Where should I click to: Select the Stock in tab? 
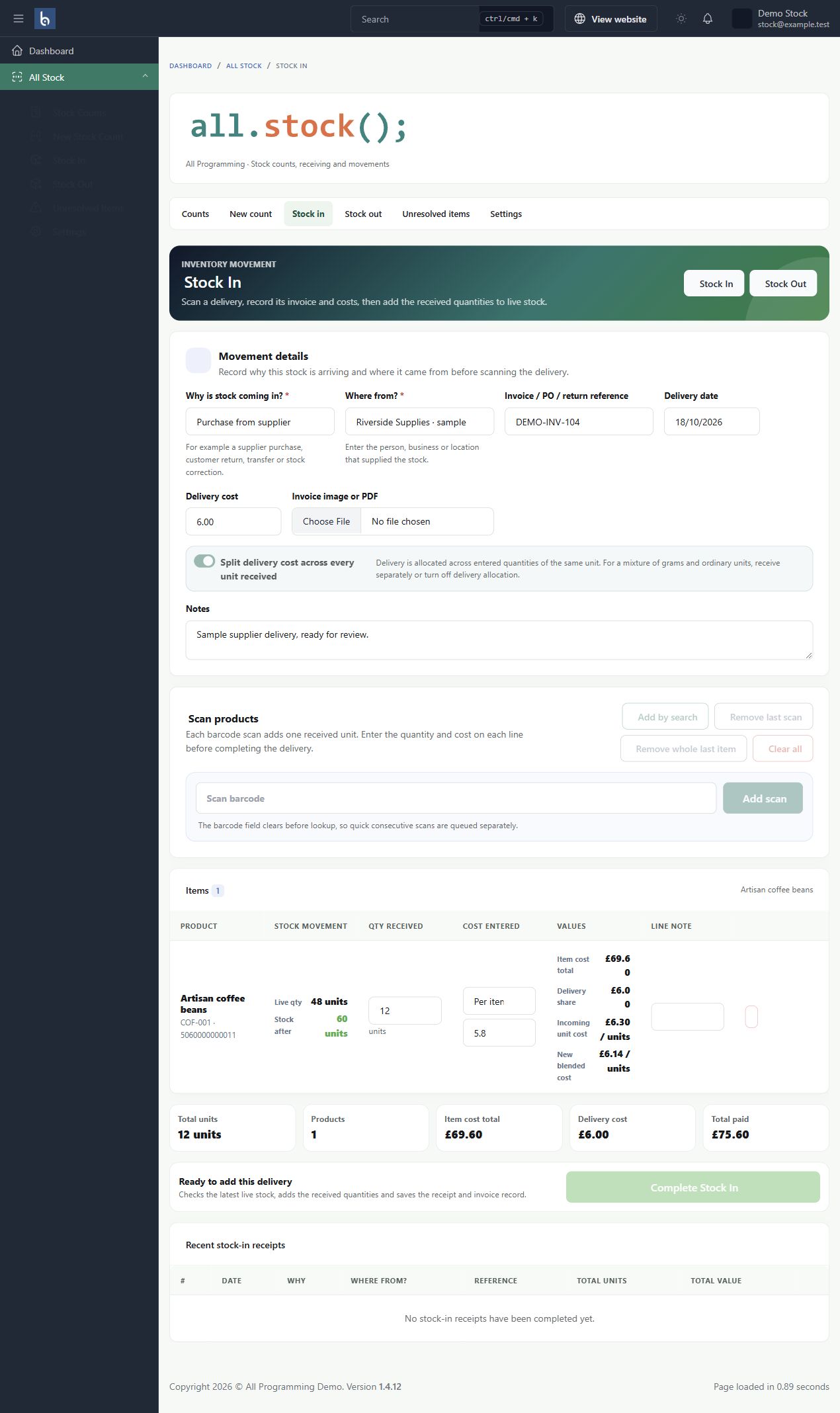point(308,214)
